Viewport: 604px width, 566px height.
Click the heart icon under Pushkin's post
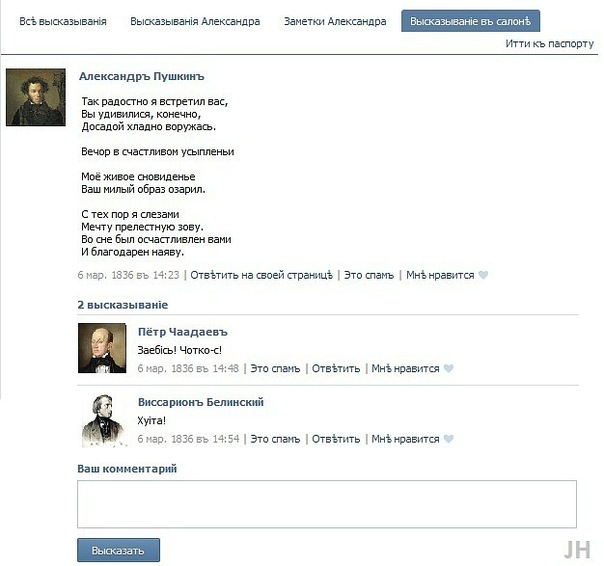[x=483, y=275]
